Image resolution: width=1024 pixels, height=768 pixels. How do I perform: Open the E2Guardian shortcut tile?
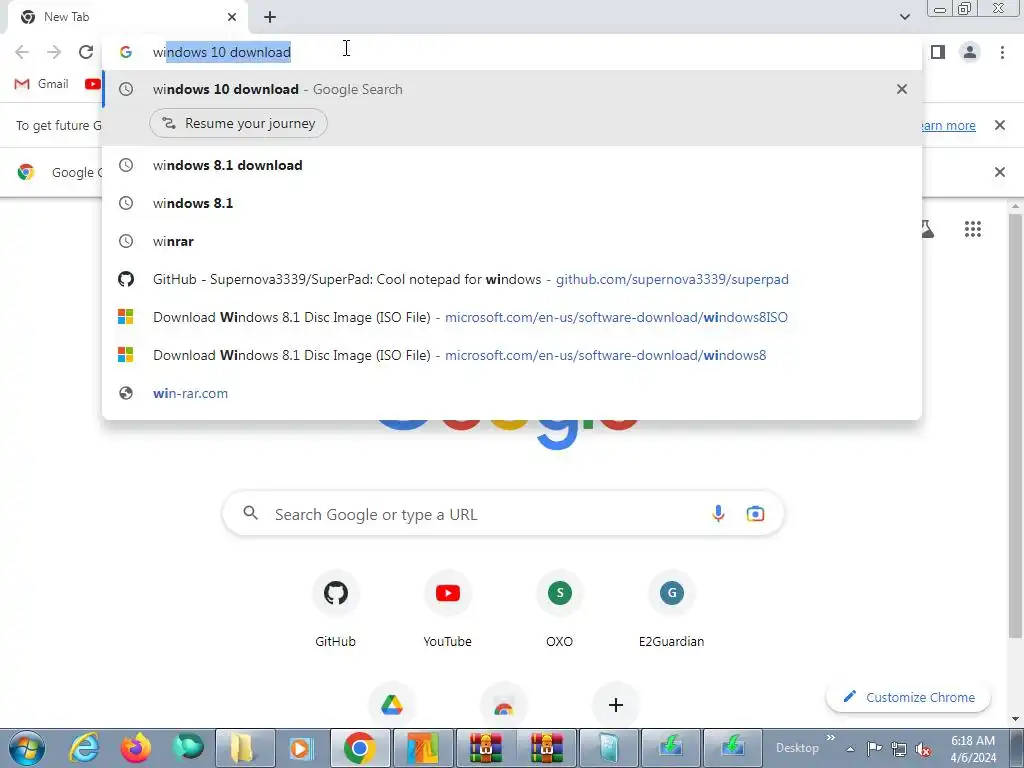(x=671, y=609)
